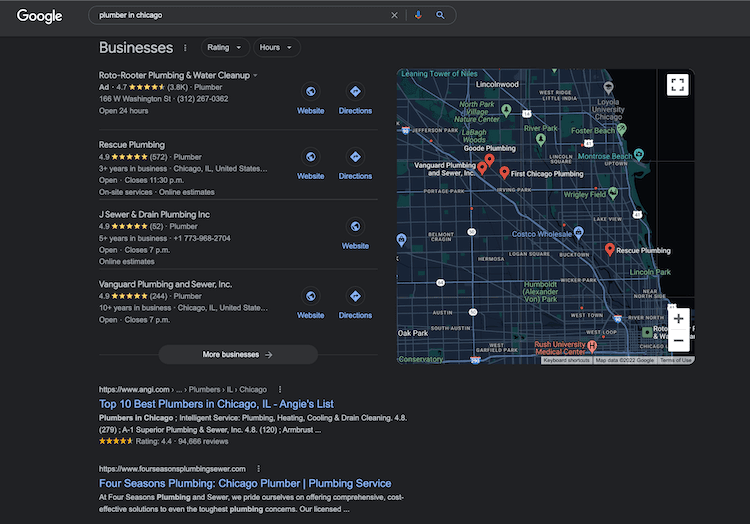The height and width of the screenshot is (524, 750).
Task: Click the magnifier search icon
Action: point(440,15)
